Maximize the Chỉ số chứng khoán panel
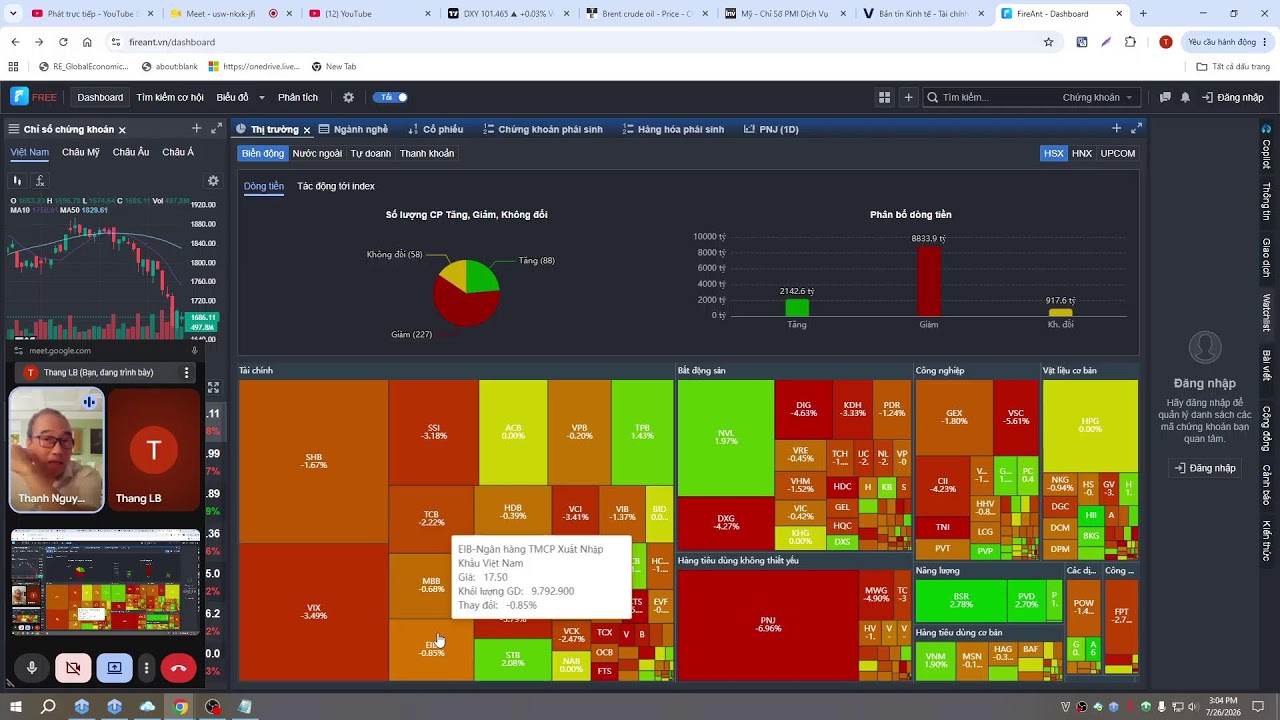1280x720 pixels. pos(216,128)
